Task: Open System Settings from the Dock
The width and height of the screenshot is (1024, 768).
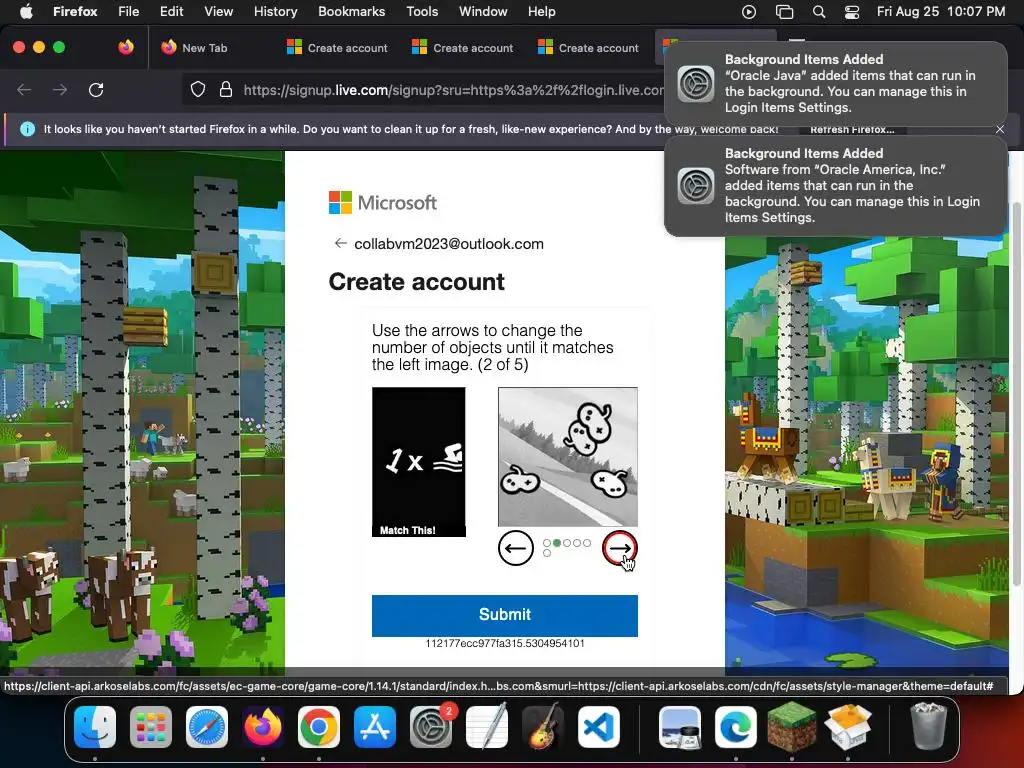Action: 431,727
